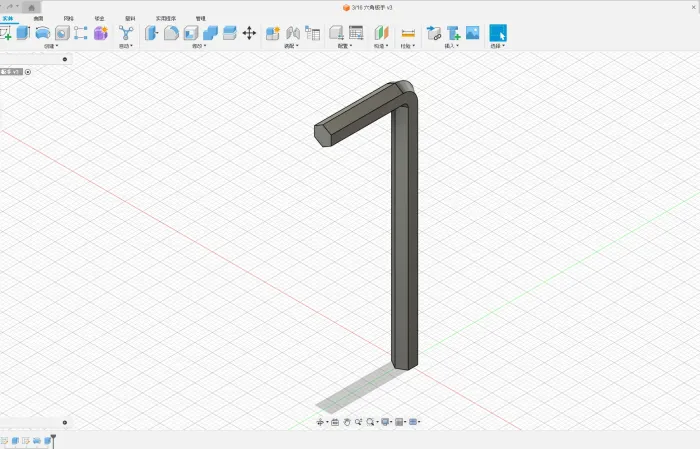Select the Offset Plane construct tool
The width and height of the screenshot is (700, 449).
[381, 33]
